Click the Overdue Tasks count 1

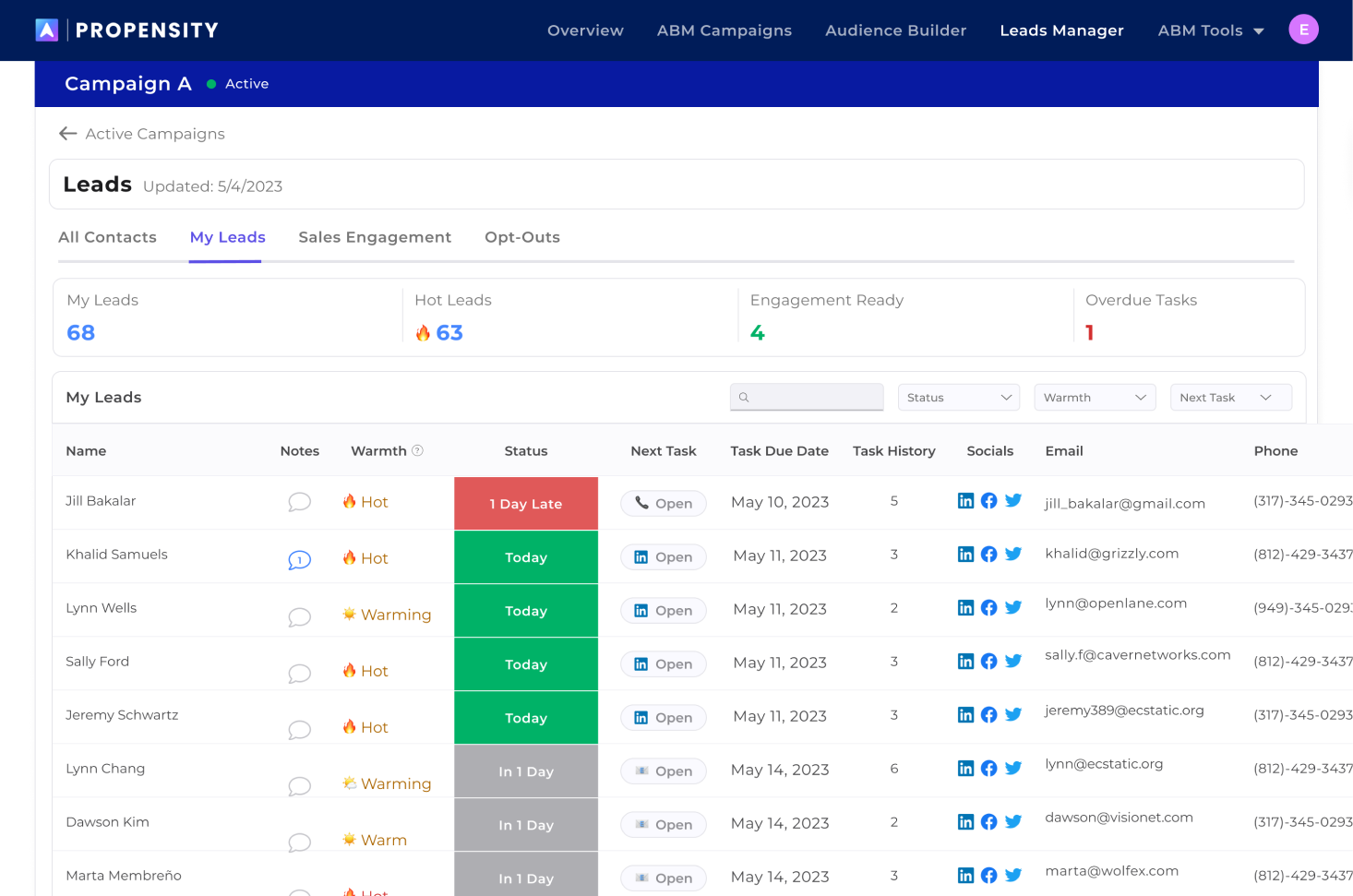tap(1090, 332)
